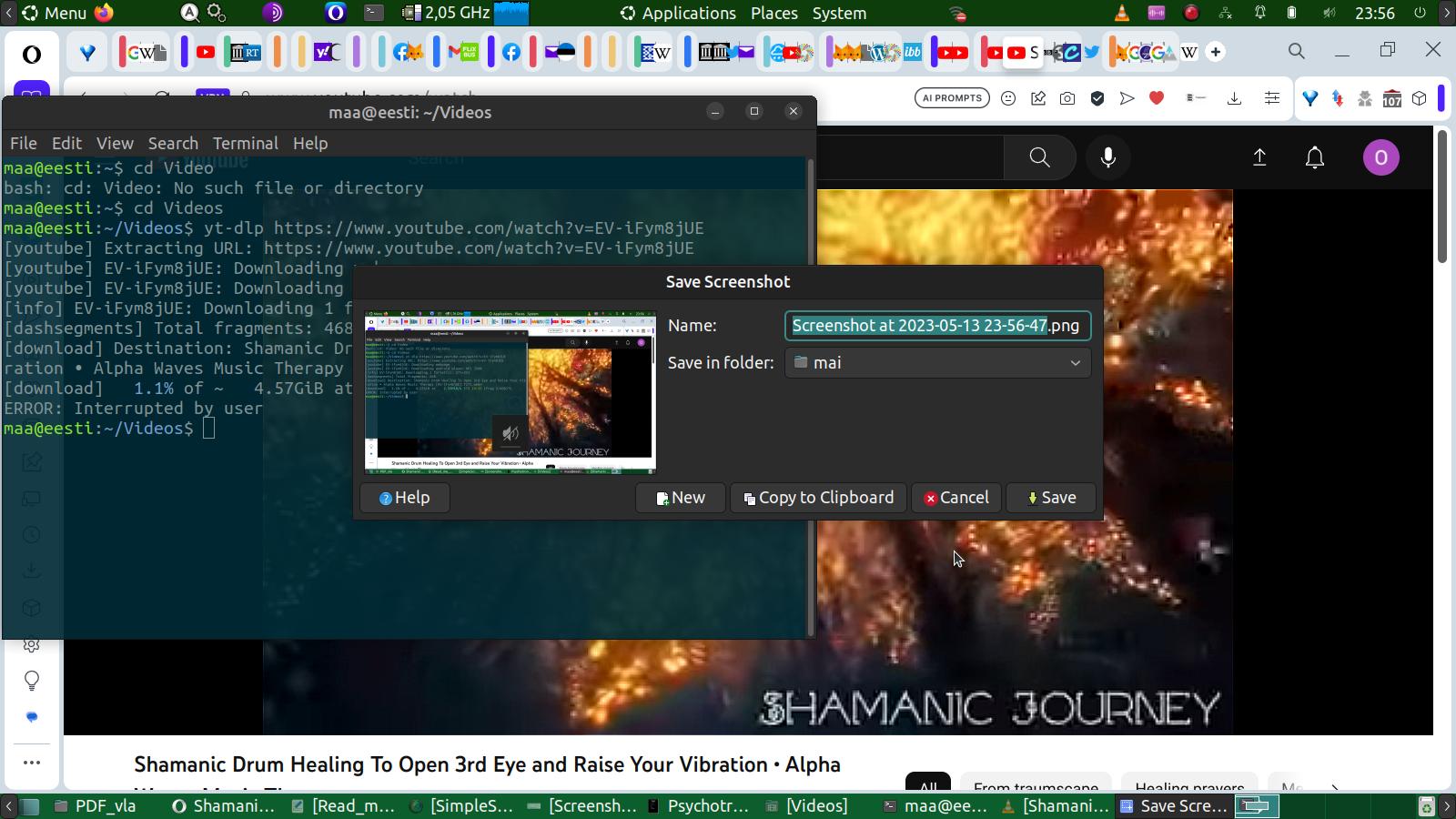Open the System menu in top panel
1456x819 pixels.
point(839,13)
